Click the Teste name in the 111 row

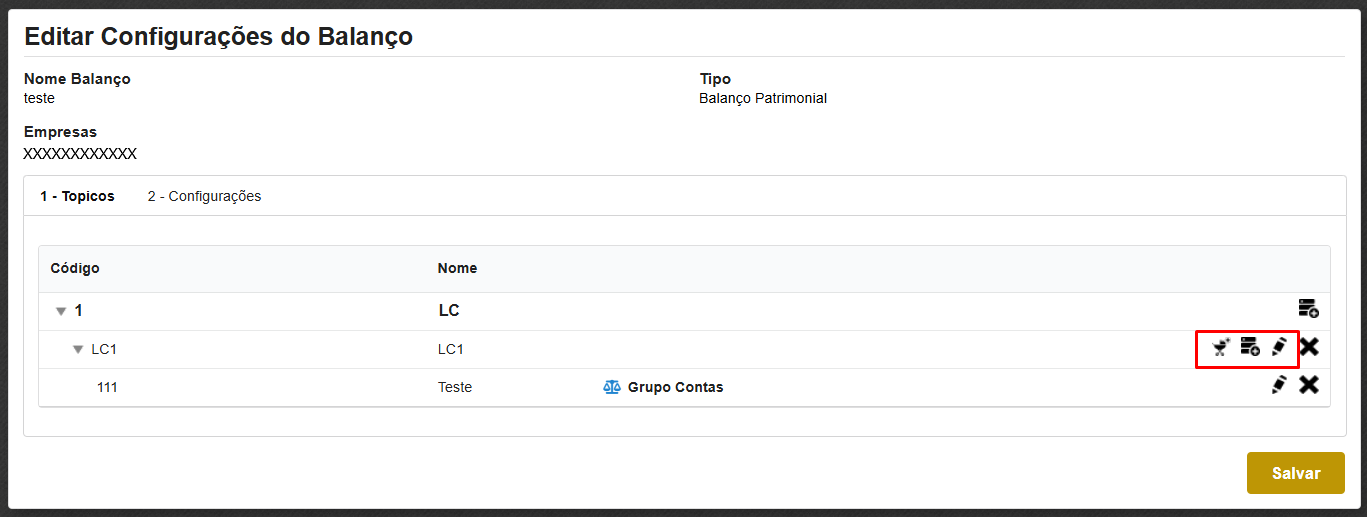click(455, 387)
